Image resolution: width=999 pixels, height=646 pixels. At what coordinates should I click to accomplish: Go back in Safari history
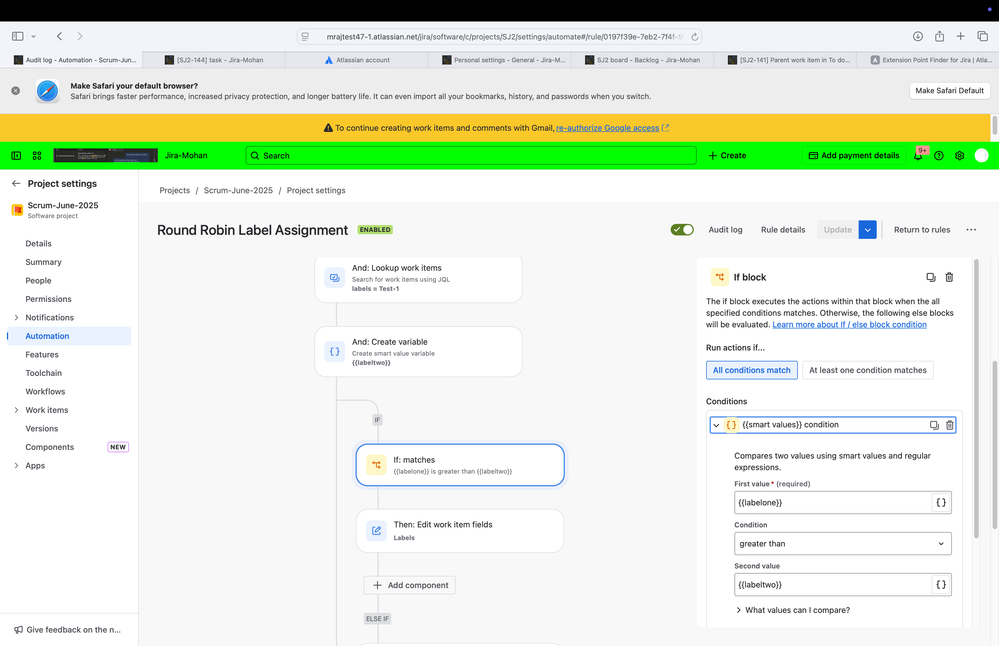pyautogui.click(x=59, y=36)
